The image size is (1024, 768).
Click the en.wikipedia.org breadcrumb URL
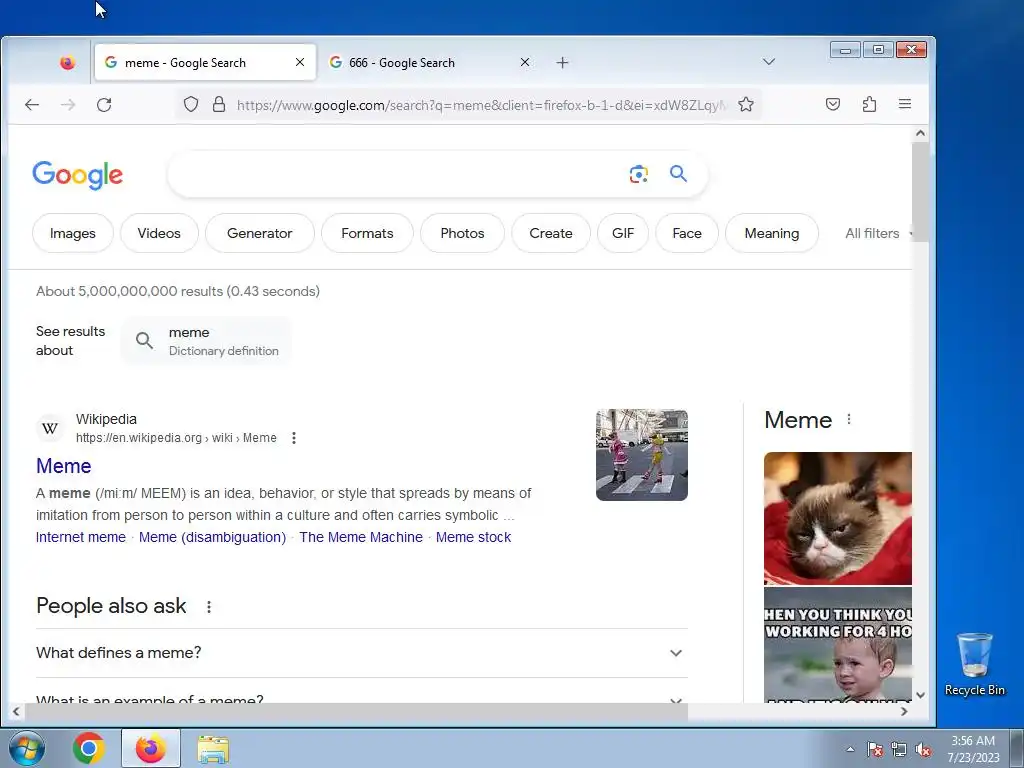click(x=176, y=438)
